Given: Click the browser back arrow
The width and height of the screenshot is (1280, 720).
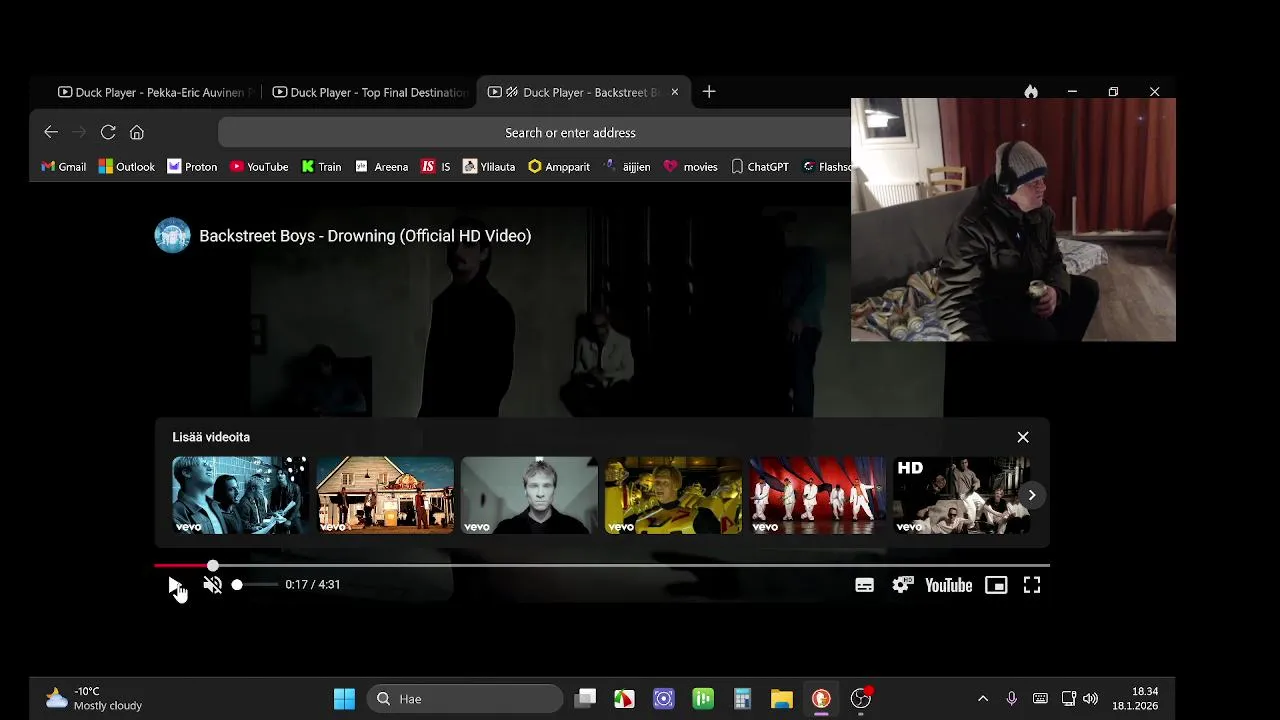Looking at the screenshot, I should [51, 132].
